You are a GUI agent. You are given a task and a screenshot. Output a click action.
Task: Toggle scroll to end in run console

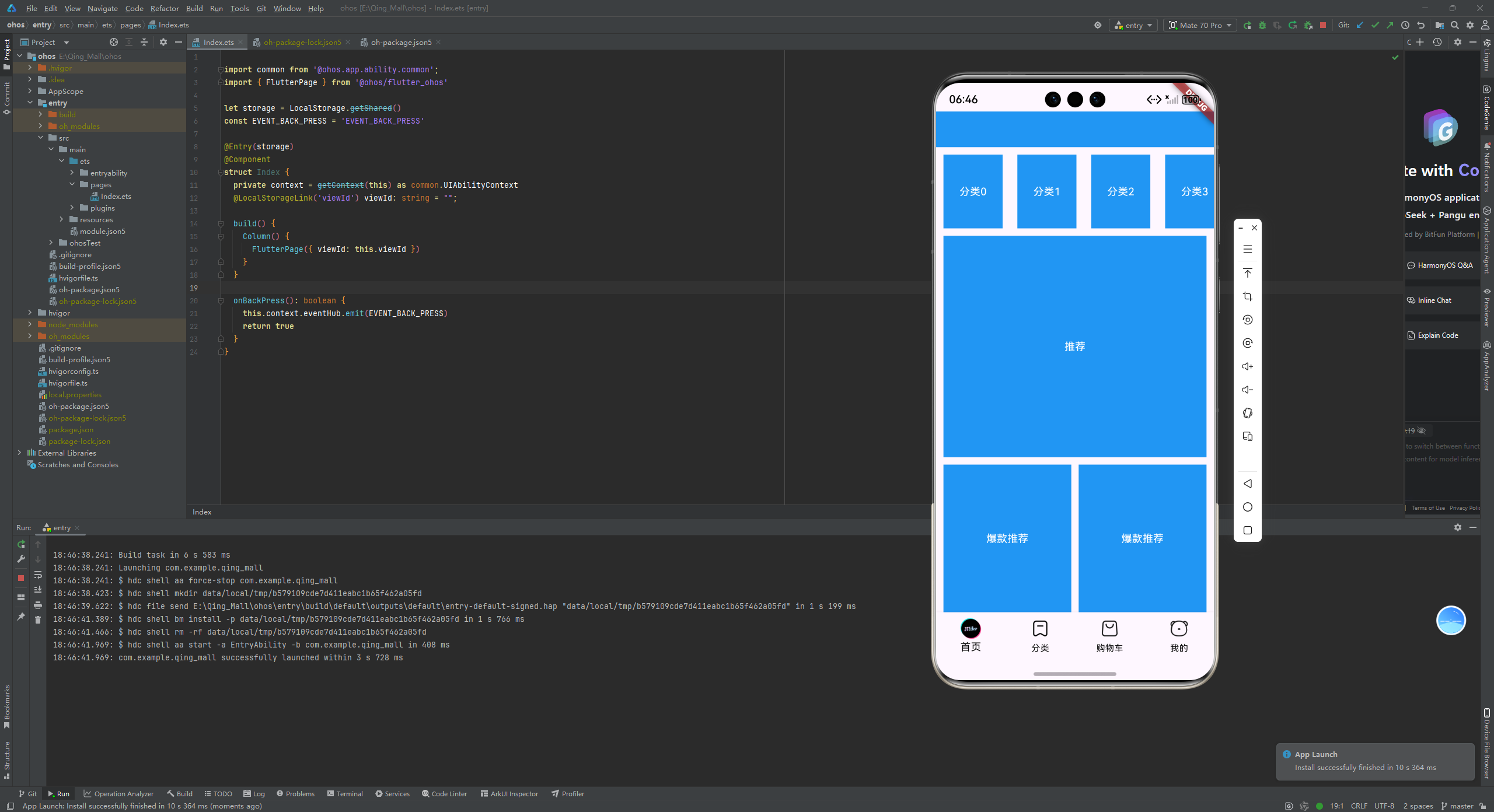click(38, 589)
